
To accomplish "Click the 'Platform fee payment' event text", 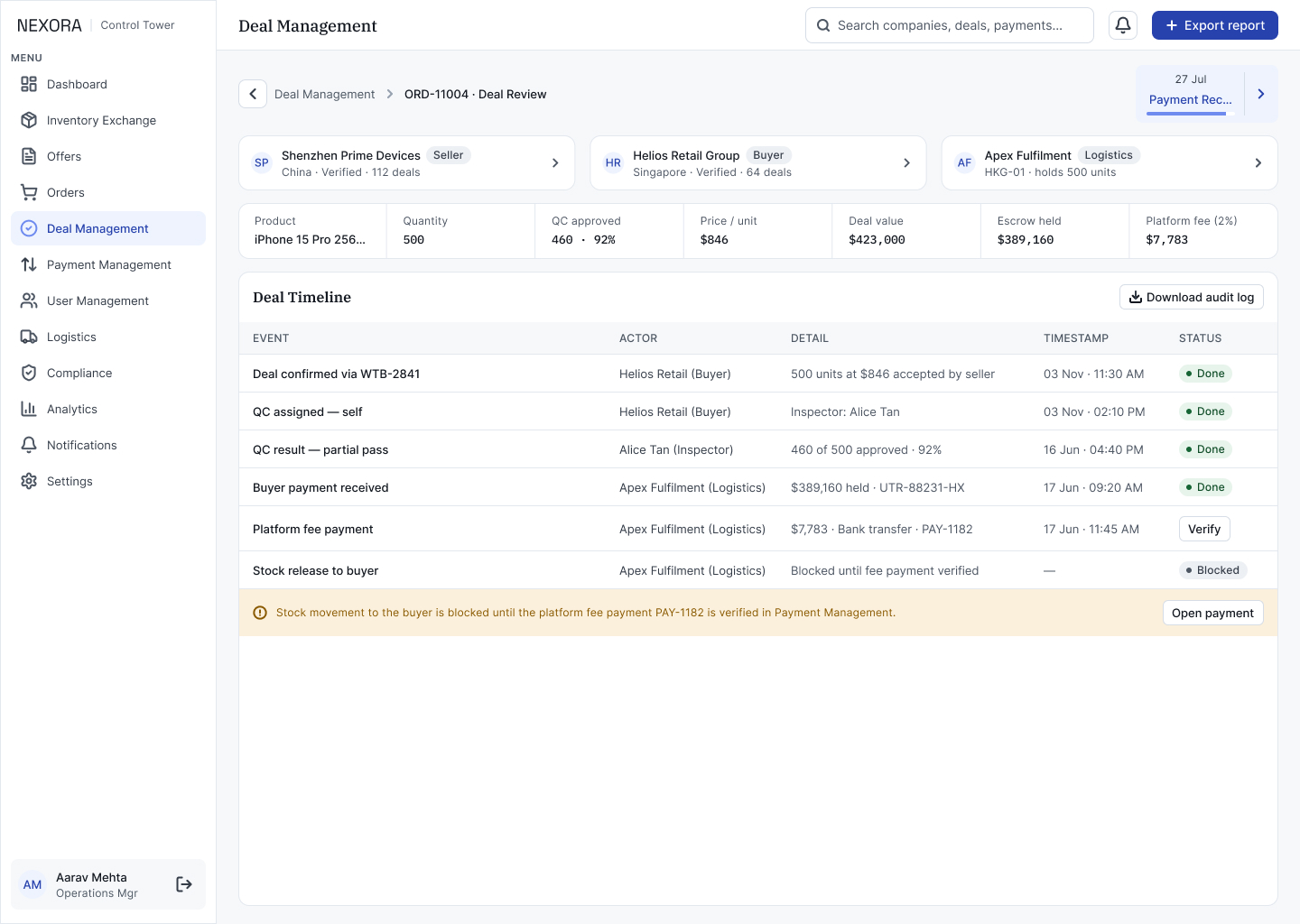I will [x=312, y=529].
